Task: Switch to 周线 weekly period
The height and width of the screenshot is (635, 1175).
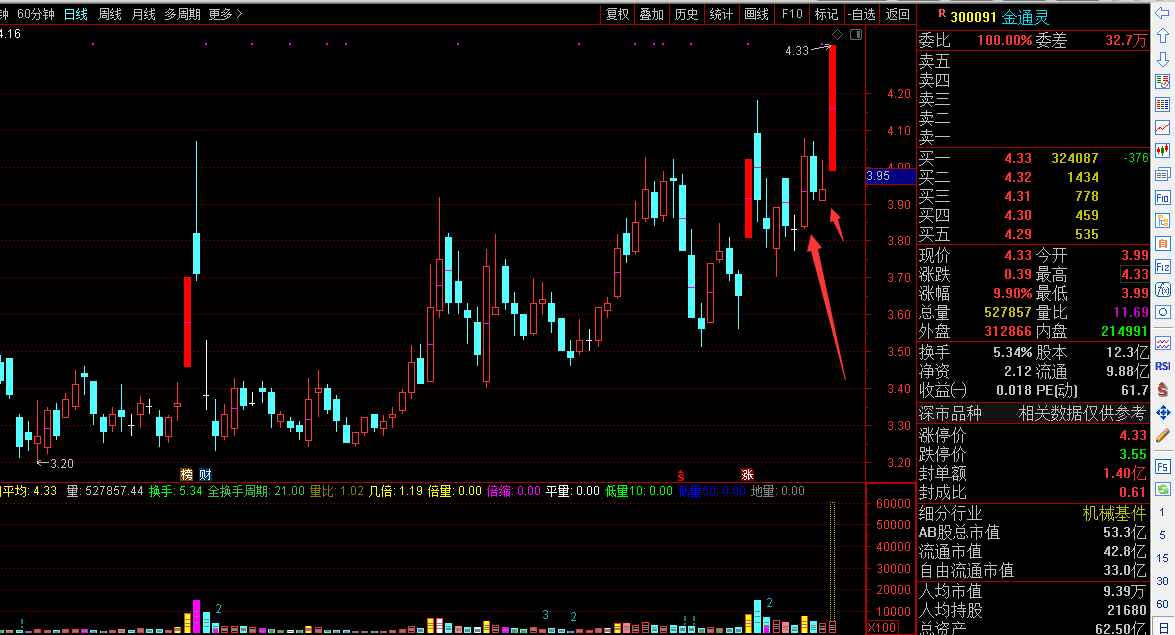Action: coord(109,14)
